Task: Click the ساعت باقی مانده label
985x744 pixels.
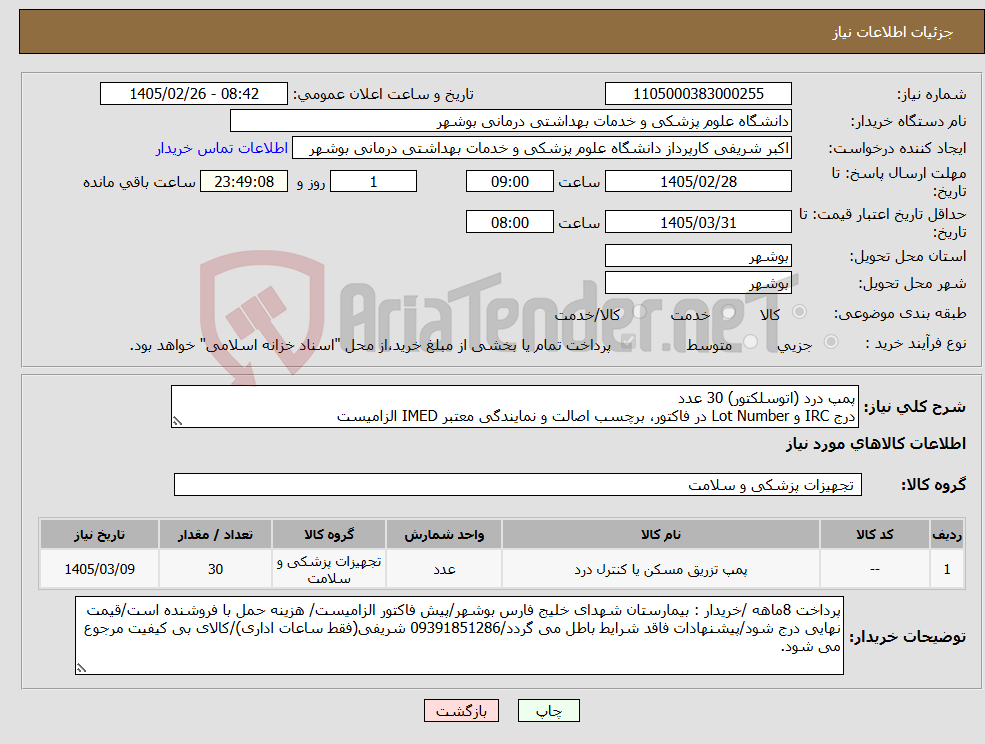Action: pos(139,182)
